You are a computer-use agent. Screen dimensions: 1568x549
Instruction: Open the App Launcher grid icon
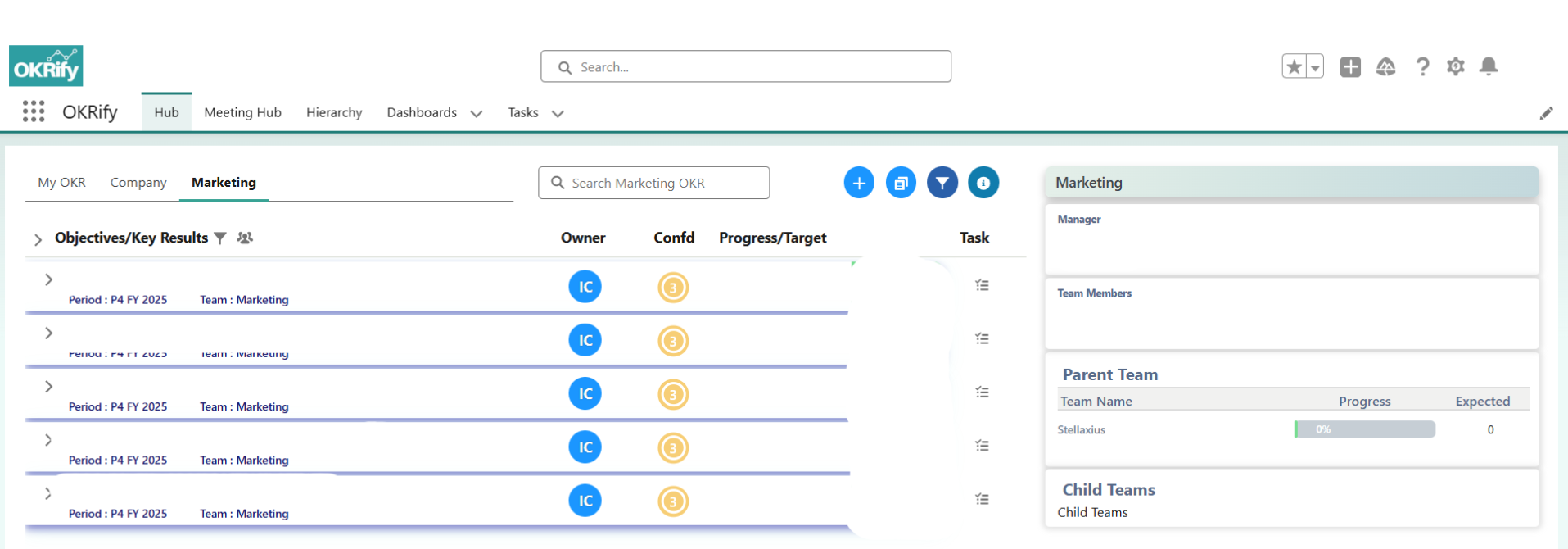point(34,111)
